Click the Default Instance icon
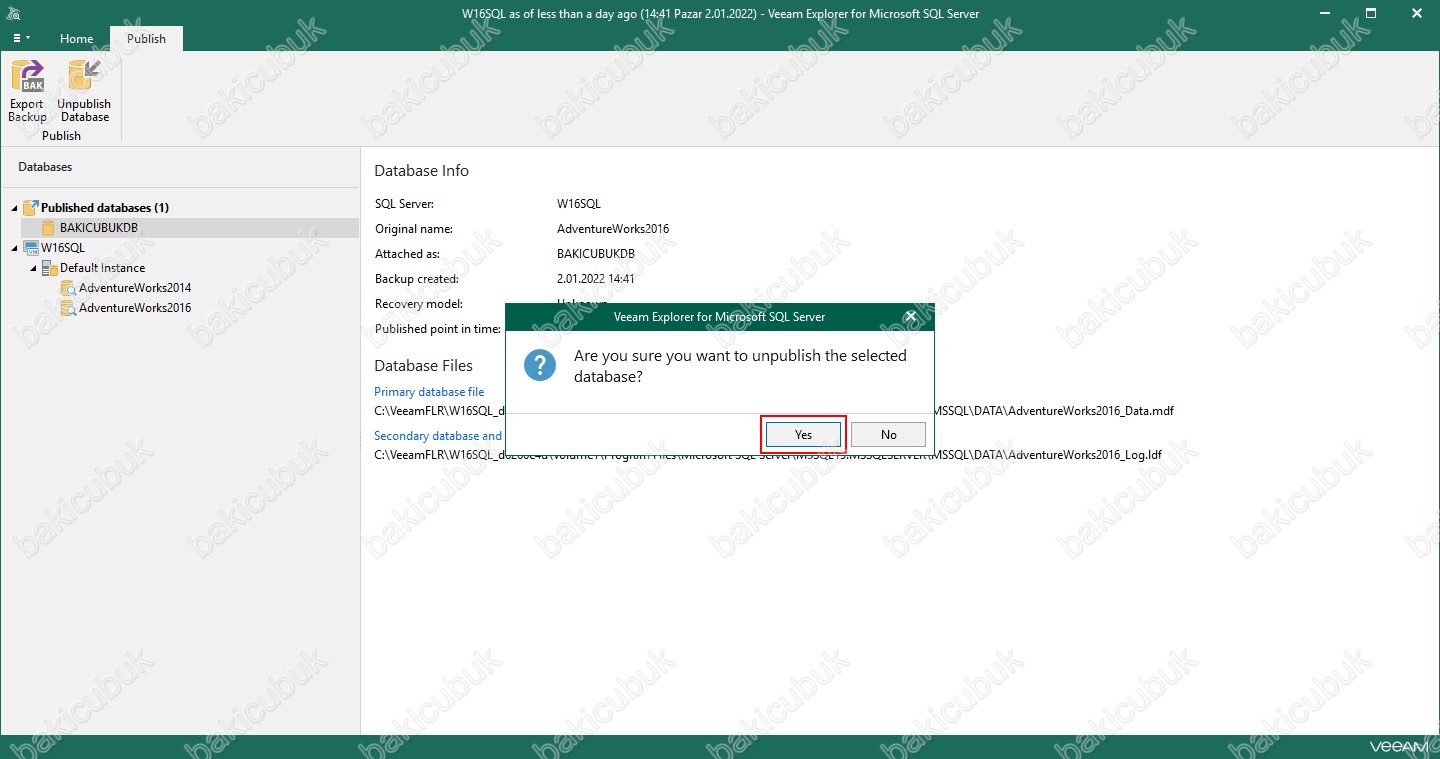 click(49, 268)
